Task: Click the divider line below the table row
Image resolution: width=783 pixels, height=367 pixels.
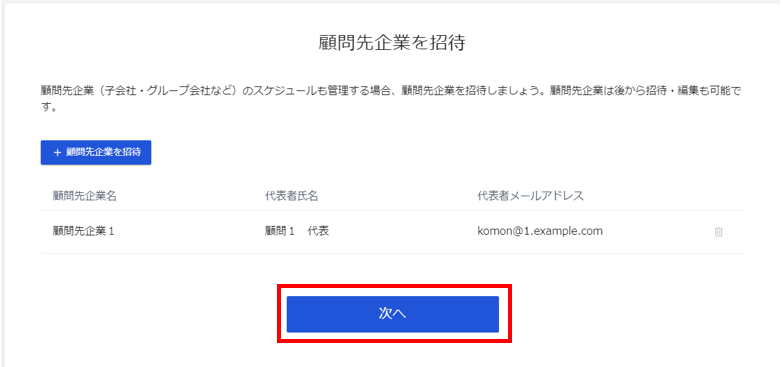Action: (392, 253)
